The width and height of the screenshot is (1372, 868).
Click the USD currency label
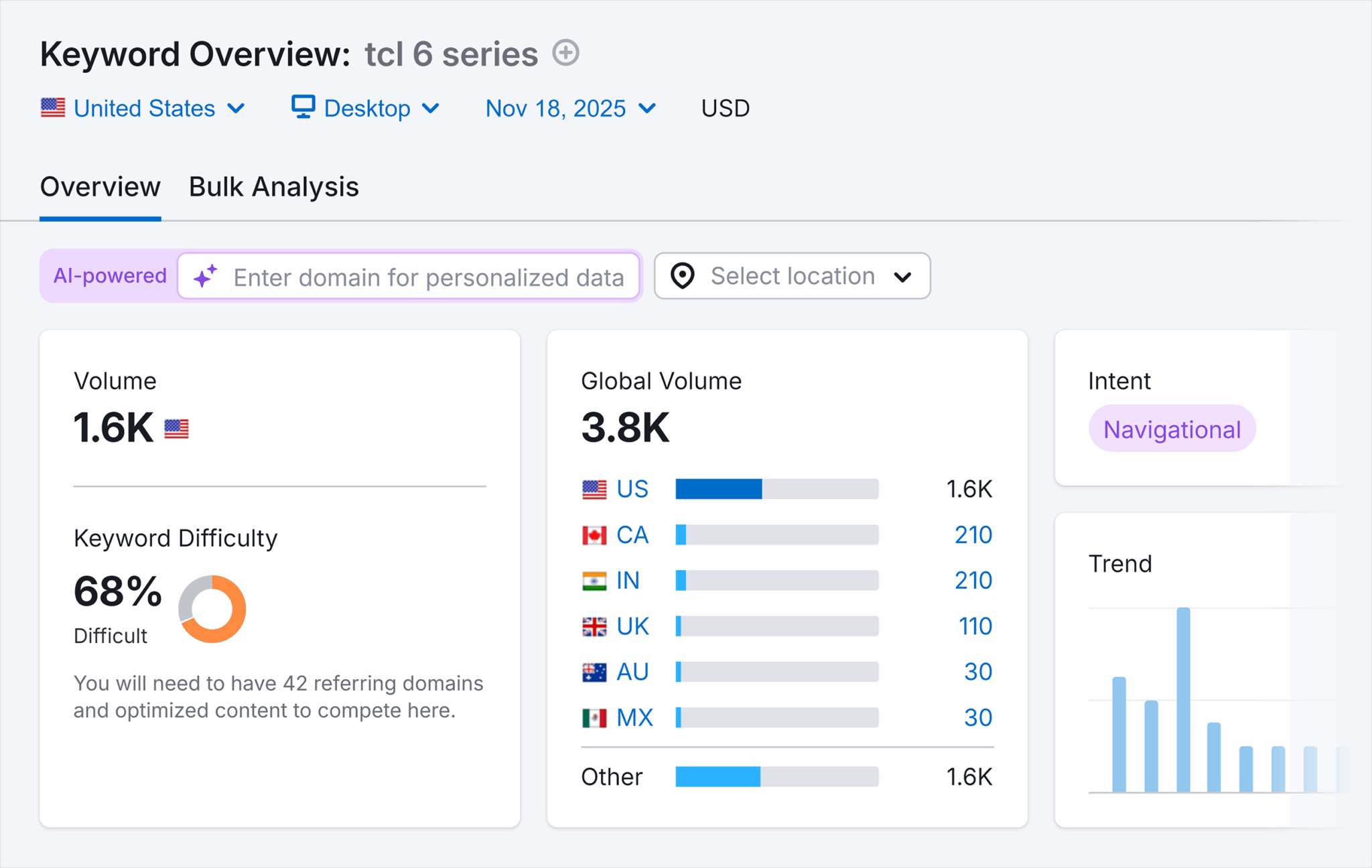pos(726,108)
